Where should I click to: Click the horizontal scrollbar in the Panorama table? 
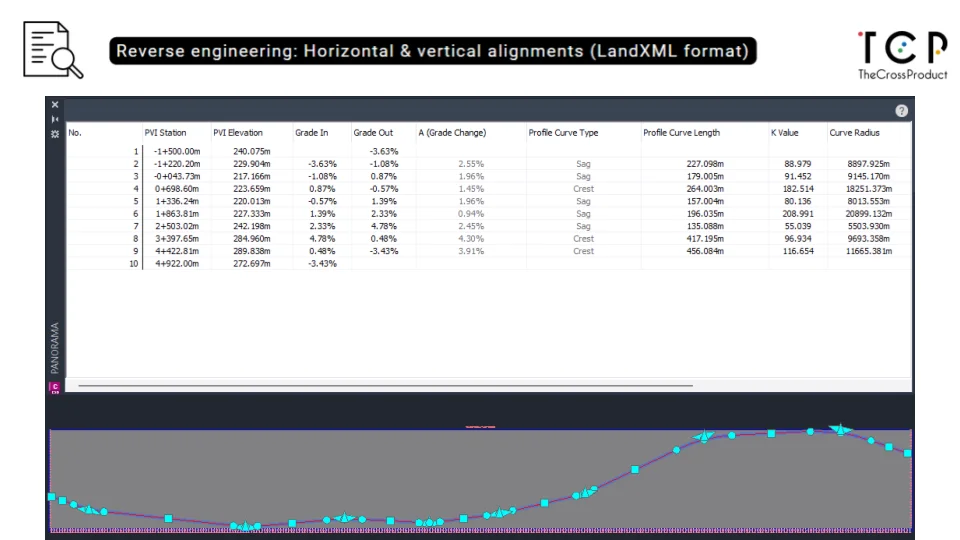click(x=385, y=385)
